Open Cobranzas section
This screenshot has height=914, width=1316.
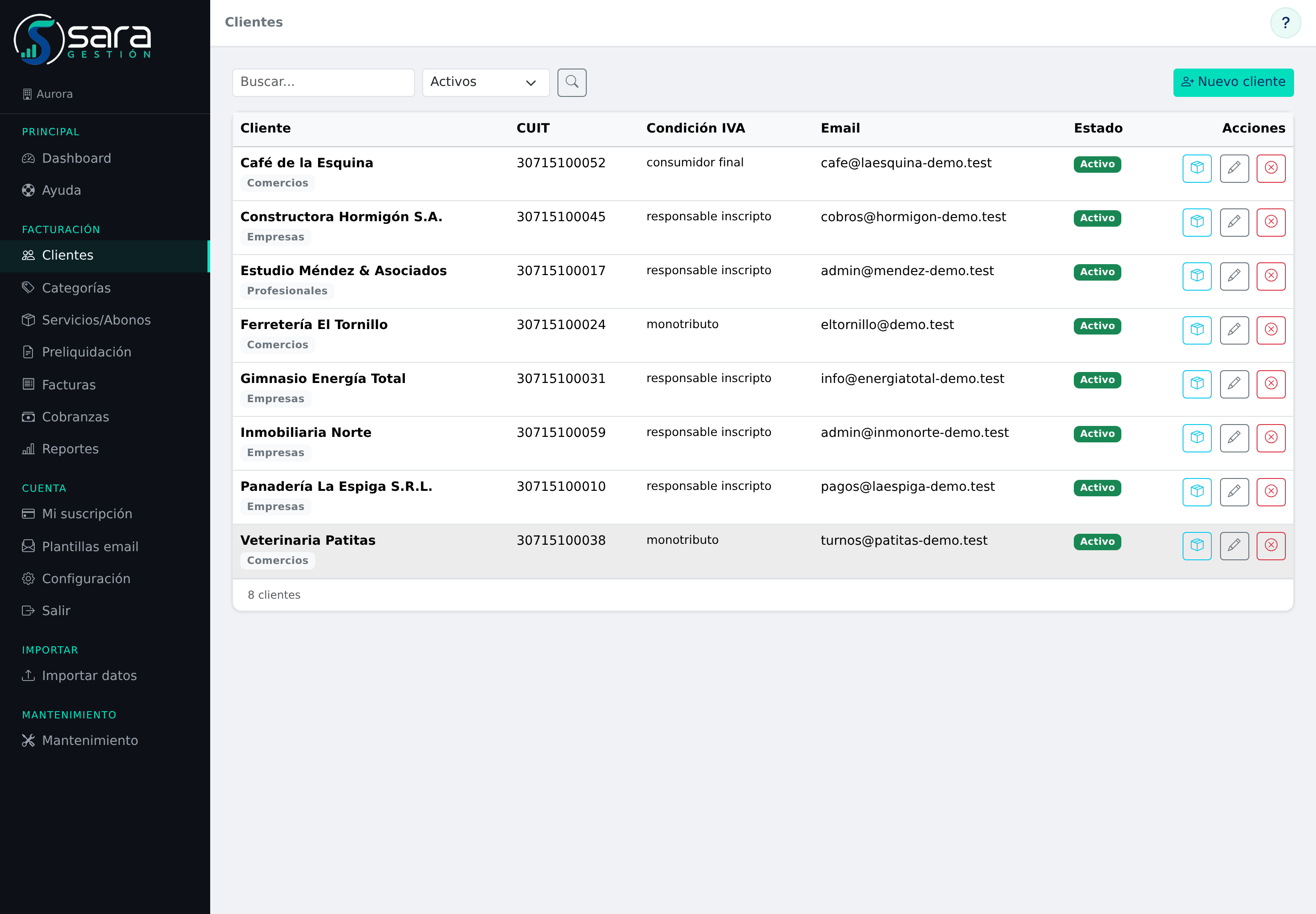click(x=105, y=417)
